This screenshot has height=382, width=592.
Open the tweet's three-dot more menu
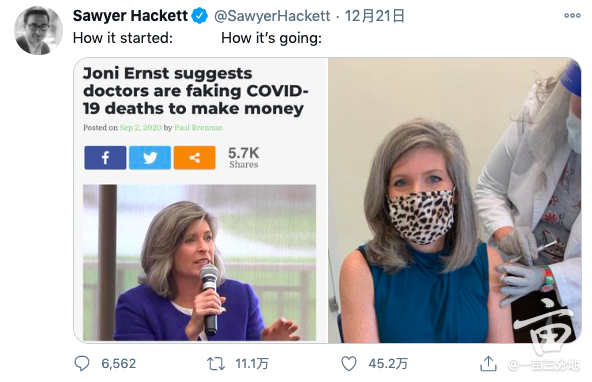[x=572, y=15]
